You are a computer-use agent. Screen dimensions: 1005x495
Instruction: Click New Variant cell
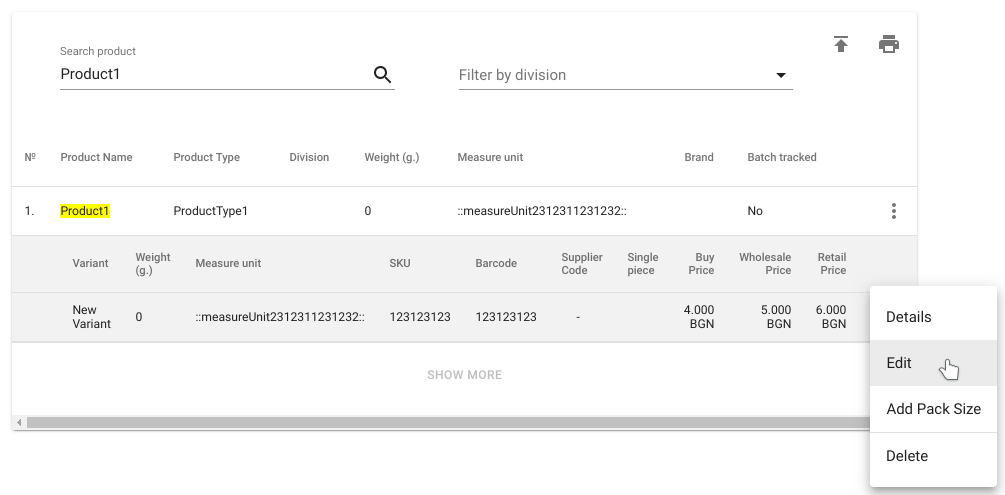coord(91,317)
